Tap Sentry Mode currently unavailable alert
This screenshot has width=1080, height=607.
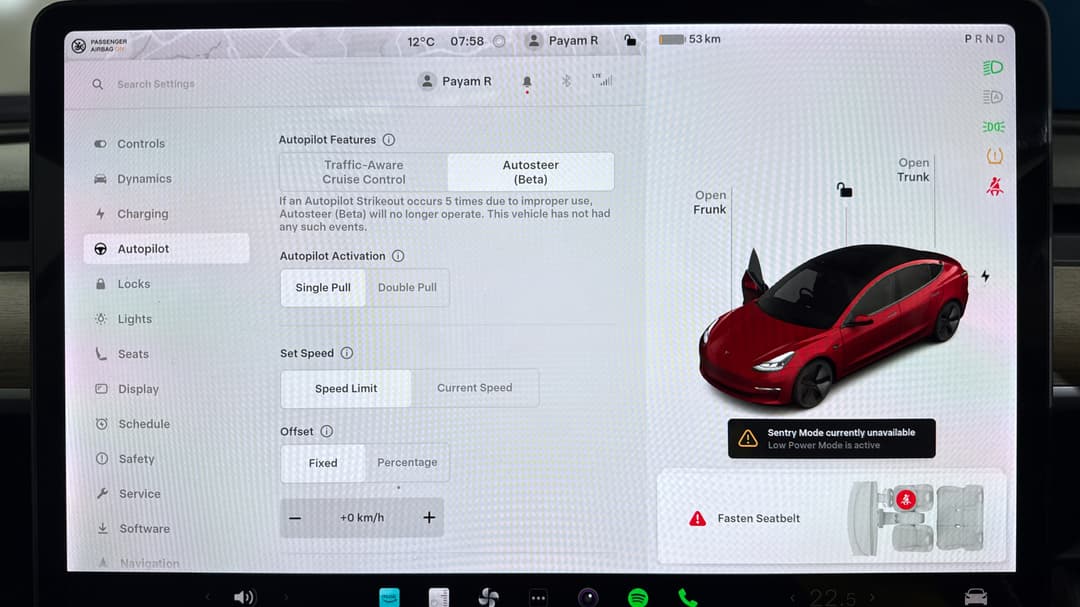[831, 438]
